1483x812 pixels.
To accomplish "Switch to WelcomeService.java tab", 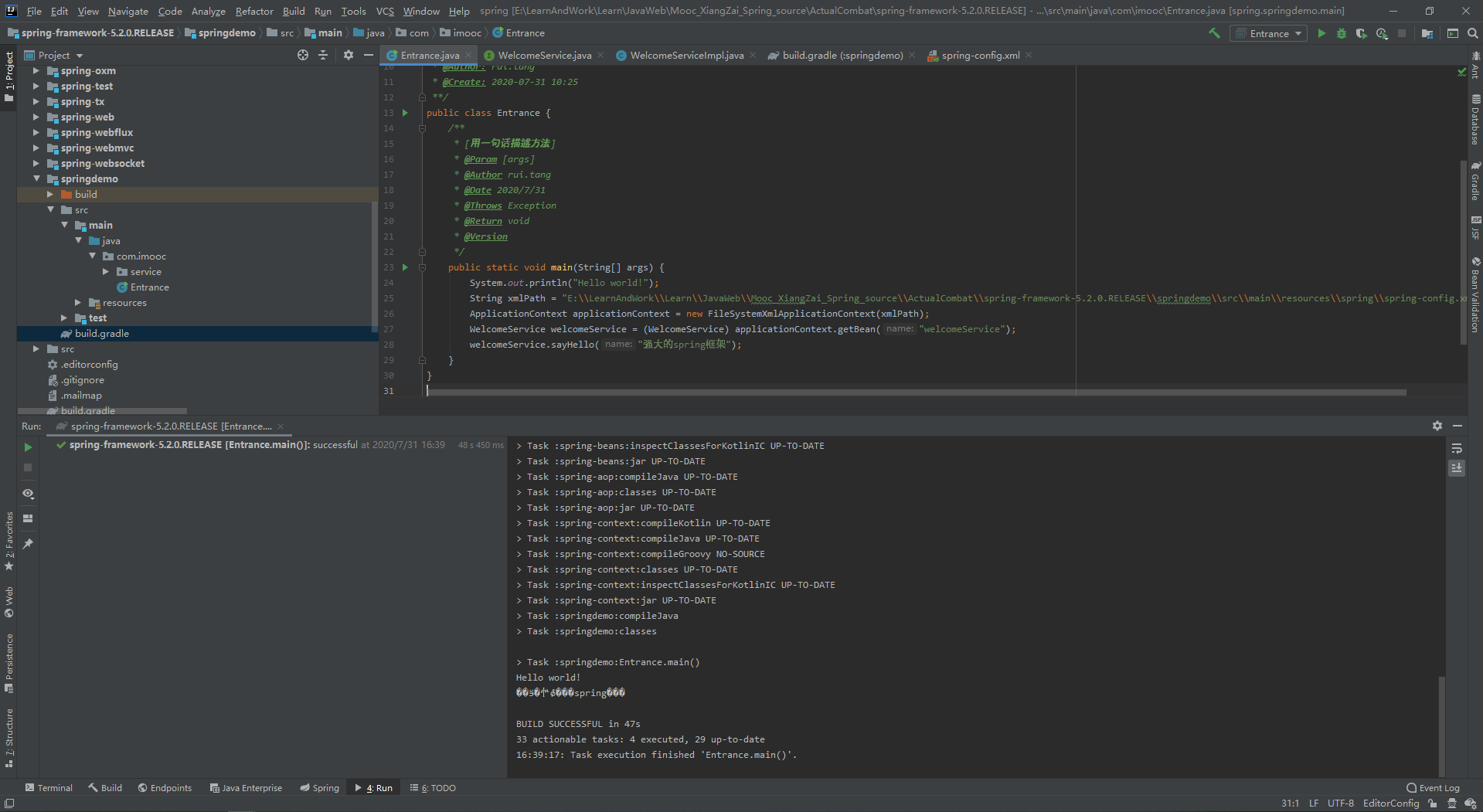I will [544, 55].
